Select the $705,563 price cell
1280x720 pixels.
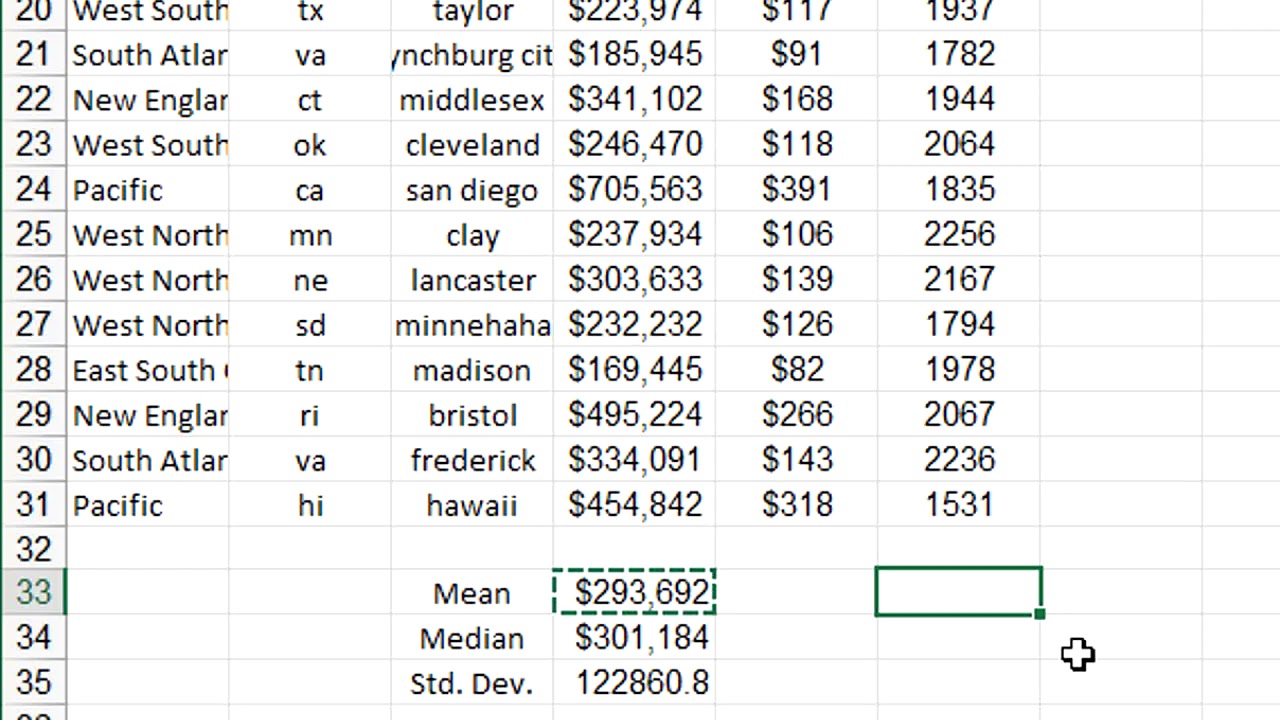635,190
